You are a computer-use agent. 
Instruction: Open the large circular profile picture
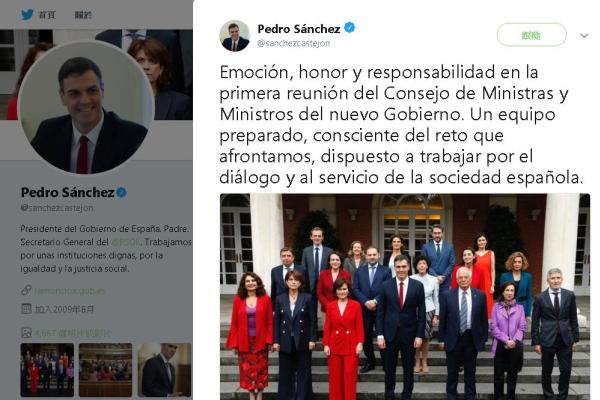pyautogui.click(x=86, y=108)
